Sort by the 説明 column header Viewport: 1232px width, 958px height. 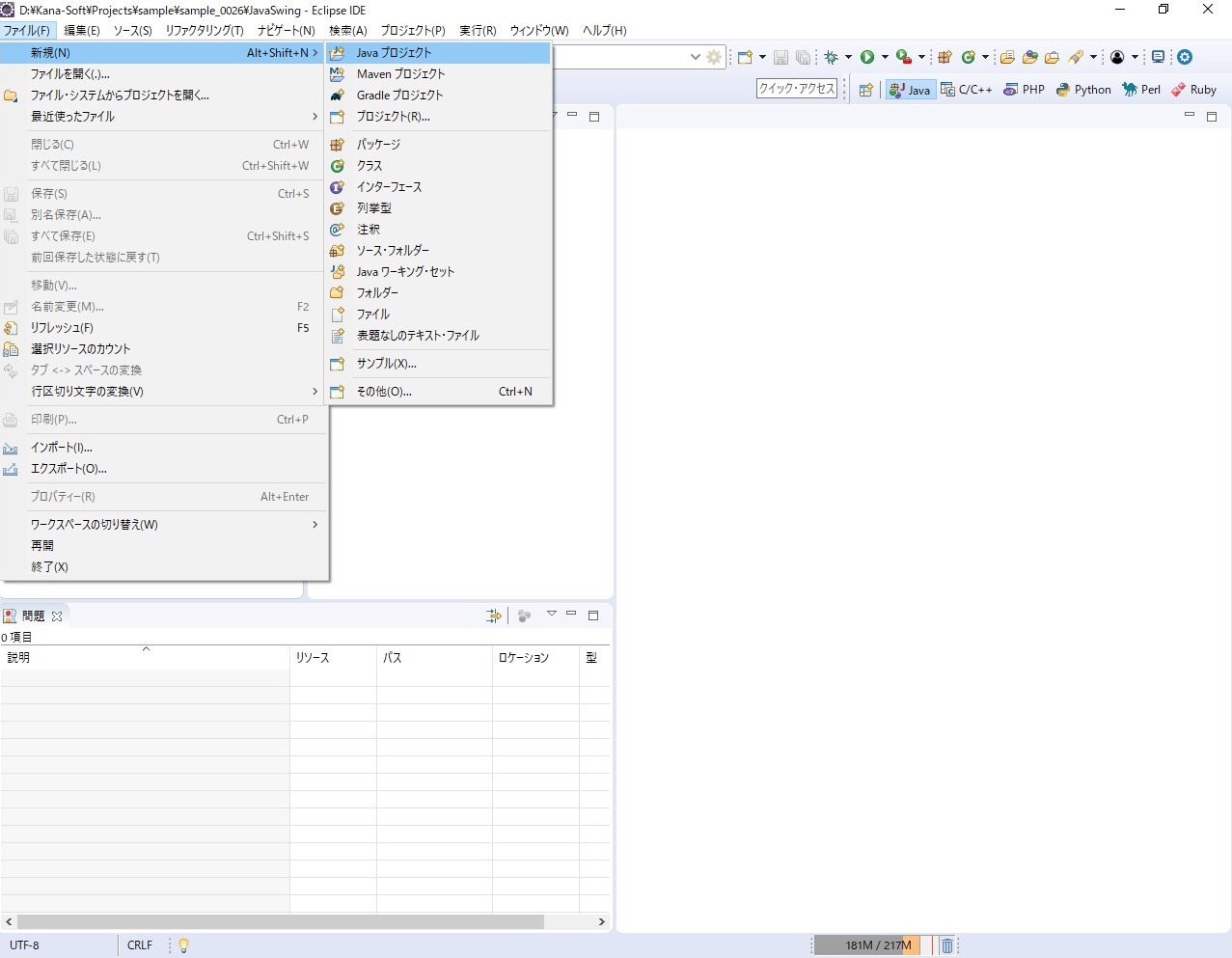[x=145, y=657]
